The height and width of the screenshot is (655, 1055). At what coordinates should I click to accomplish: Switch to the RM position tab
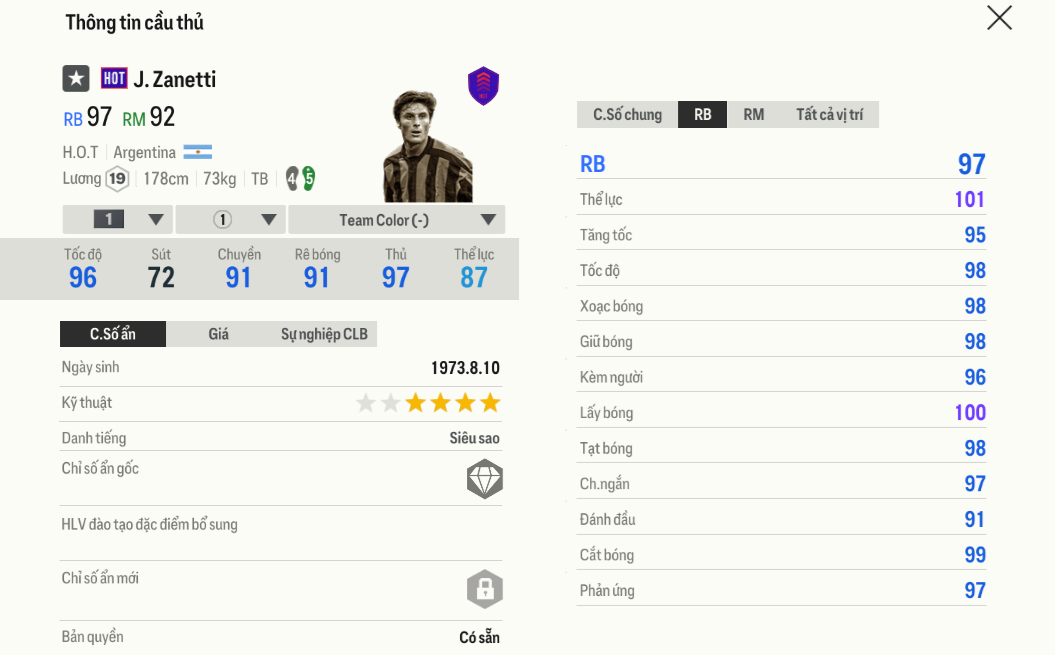click(754, 115)
